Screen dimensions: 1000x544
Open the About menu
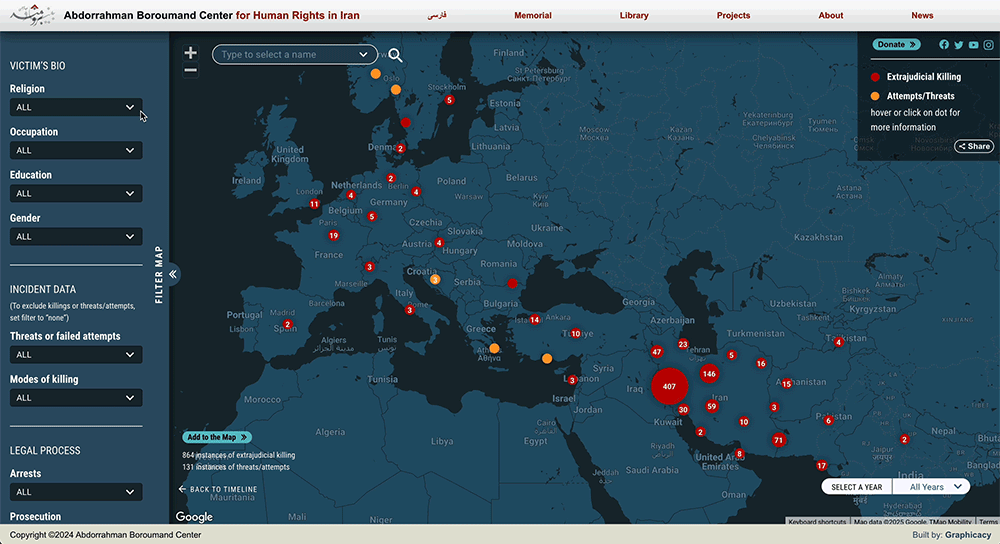831,15
